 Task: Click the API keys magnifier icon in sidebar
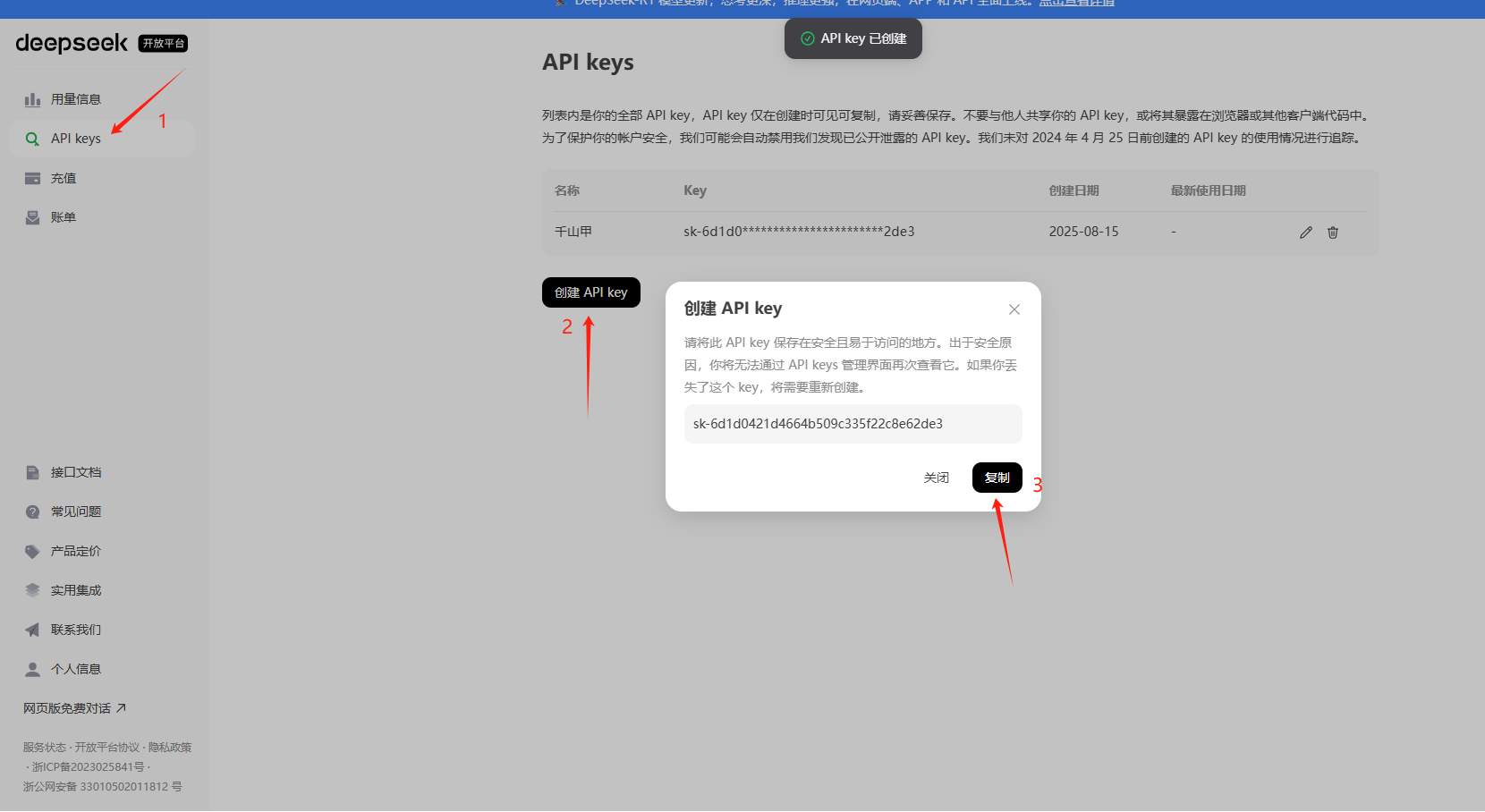click(x=32, y=139)
